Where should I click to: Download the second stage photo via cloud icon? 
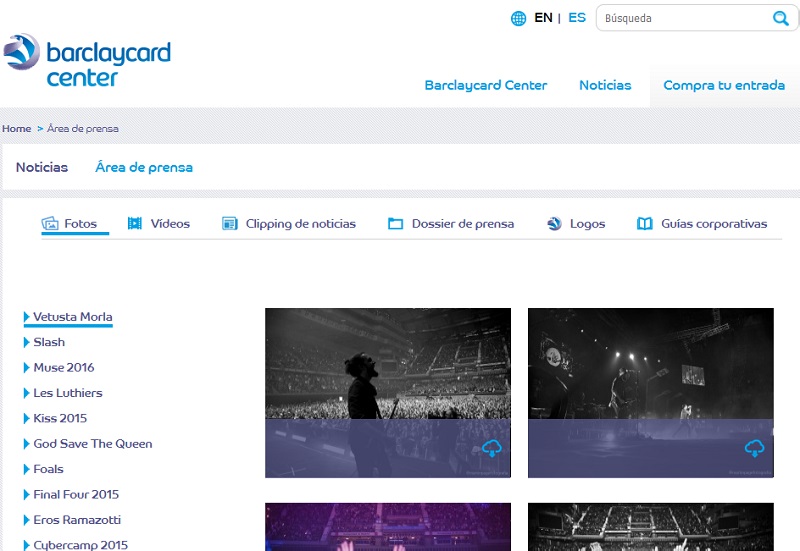tap(754, 448)
